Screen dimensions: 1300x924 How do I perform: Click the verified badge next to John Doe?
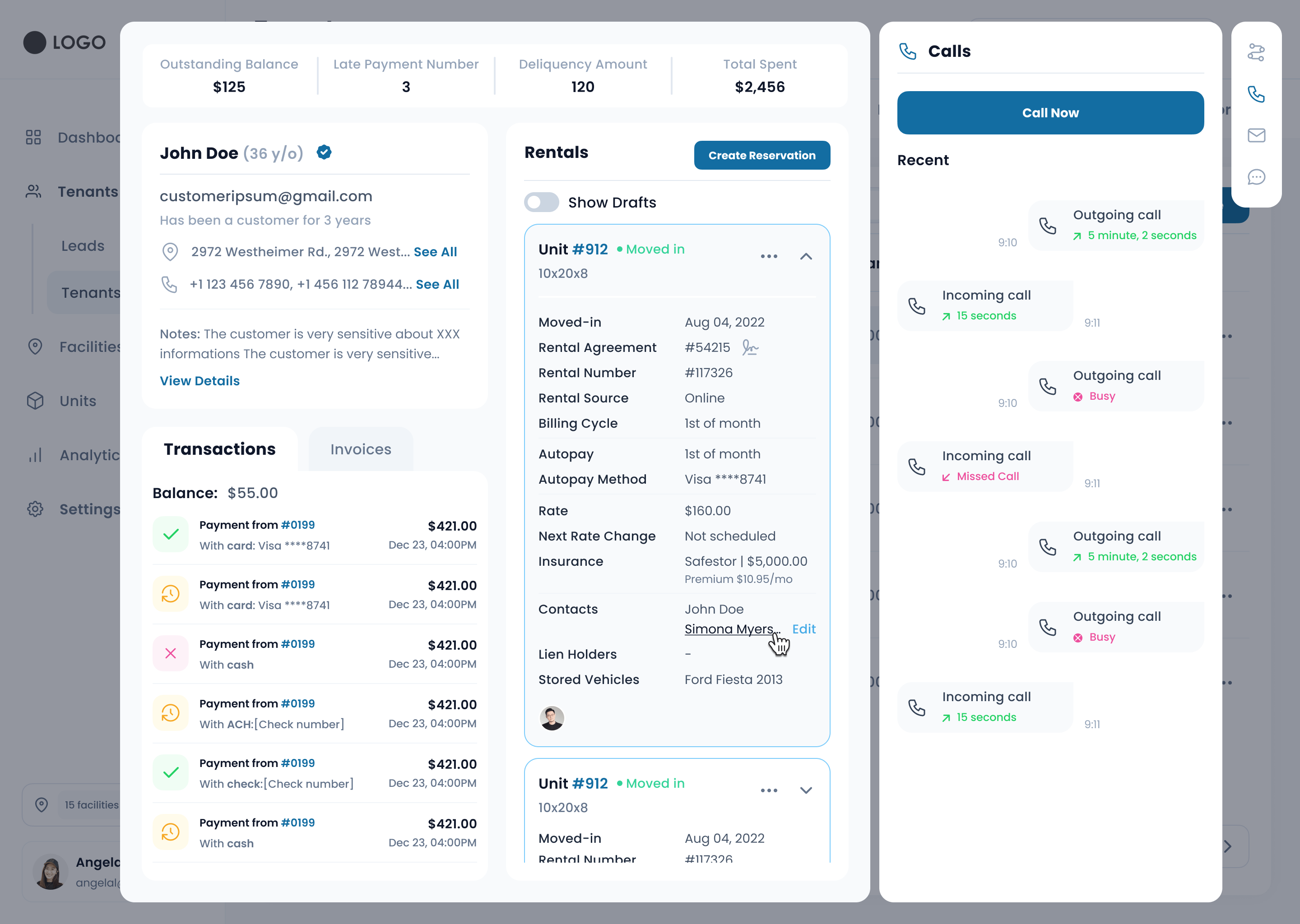(324, 152)
